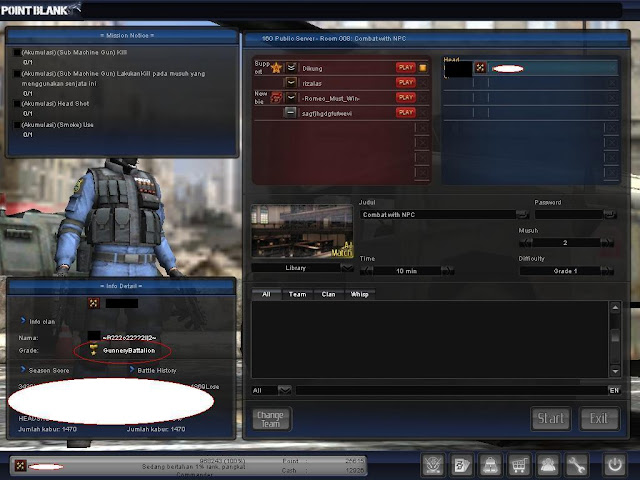640x480 pixels.
Task: Switch to the Whisp chat tab
Action: 359,294
